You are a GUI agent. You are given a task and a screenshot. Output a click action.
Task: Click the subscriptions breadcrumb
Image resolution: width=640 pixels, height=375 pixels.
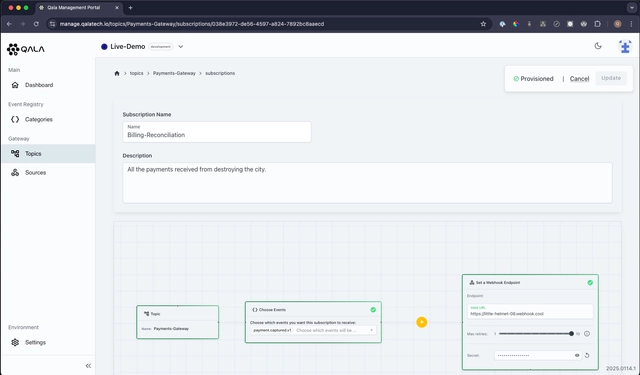220,73
